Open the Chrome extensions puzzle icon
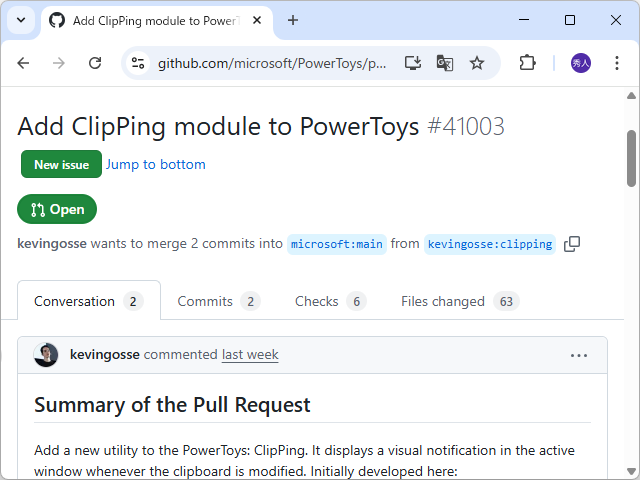Screen dimensions: 640x480 (527, 63)
